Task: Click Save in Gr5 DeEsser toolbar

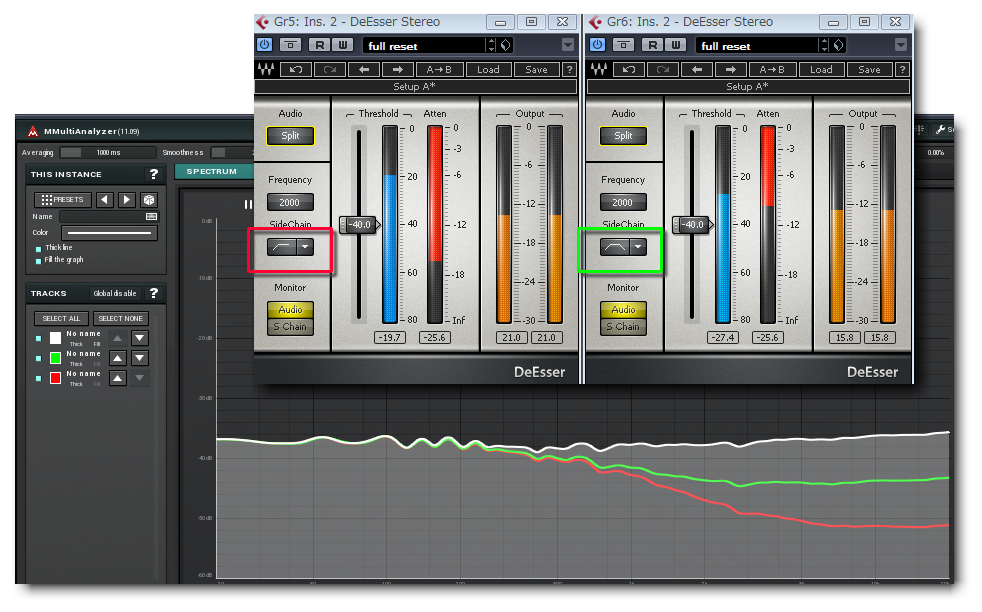Action: (537, 70)
